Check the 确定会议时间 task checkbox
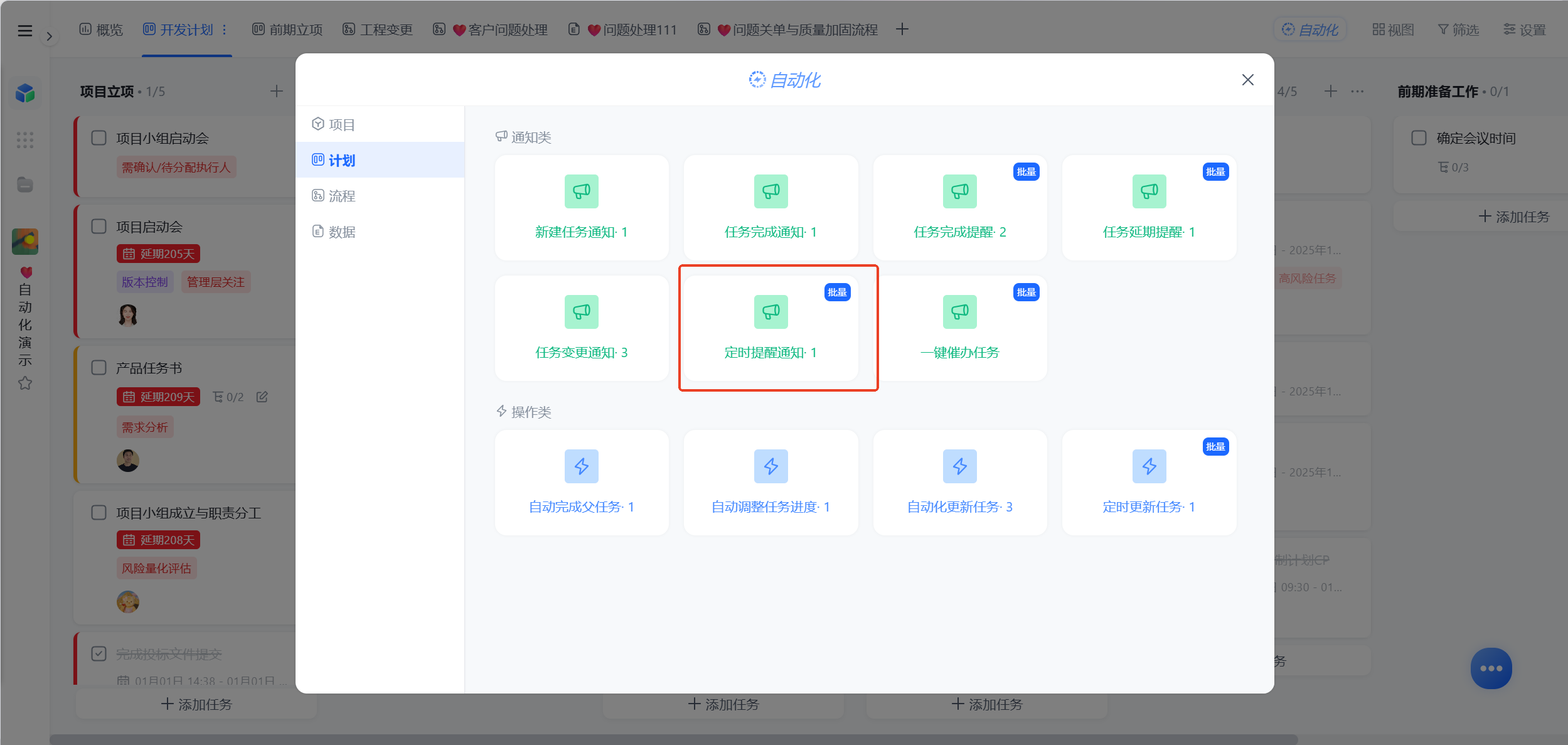Screen dimensions: 1568x745 pyautogui.click(x=1419, y=138)
